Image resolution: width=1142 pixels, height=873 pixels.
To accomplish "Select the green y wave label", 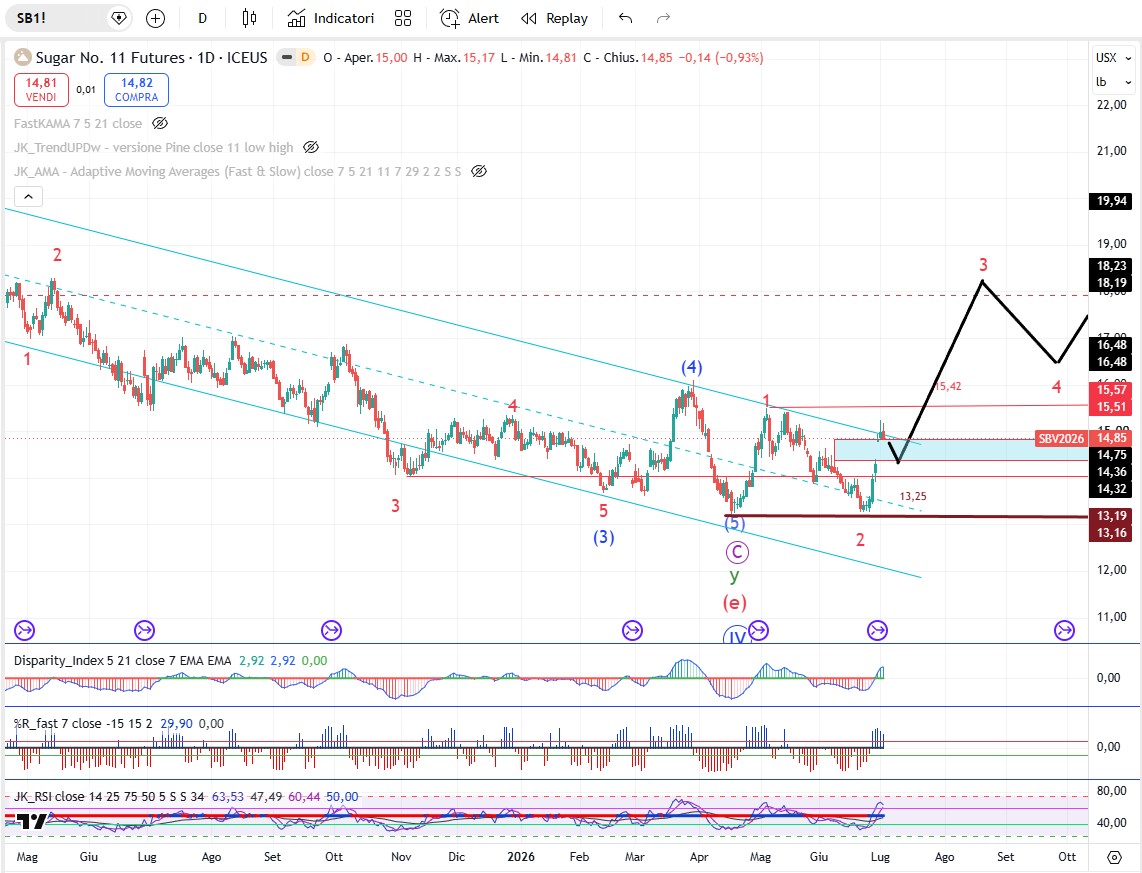I will tap(734, 576).
